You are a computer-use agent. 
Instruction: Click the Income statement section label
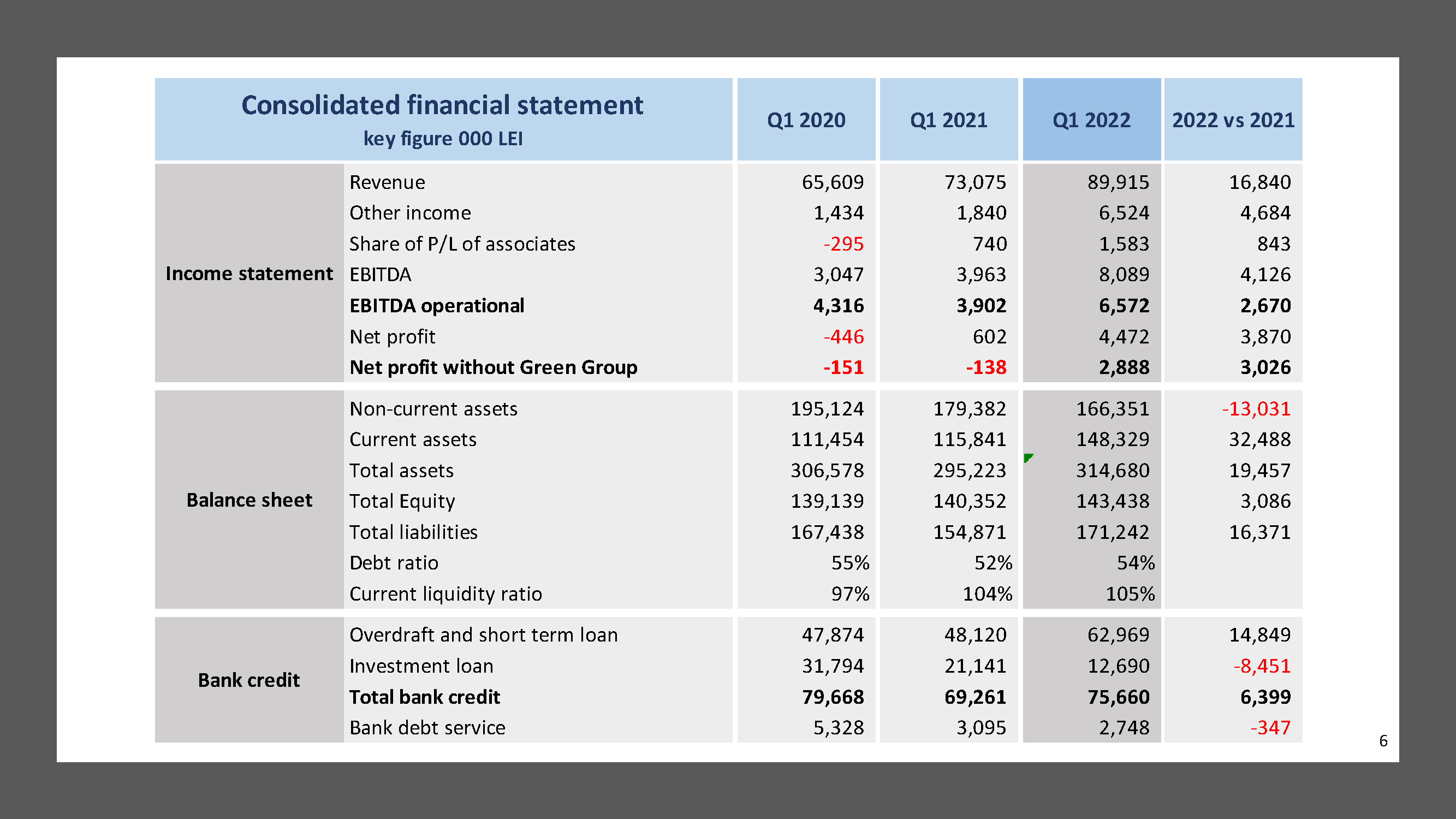[x=249, y=274]
